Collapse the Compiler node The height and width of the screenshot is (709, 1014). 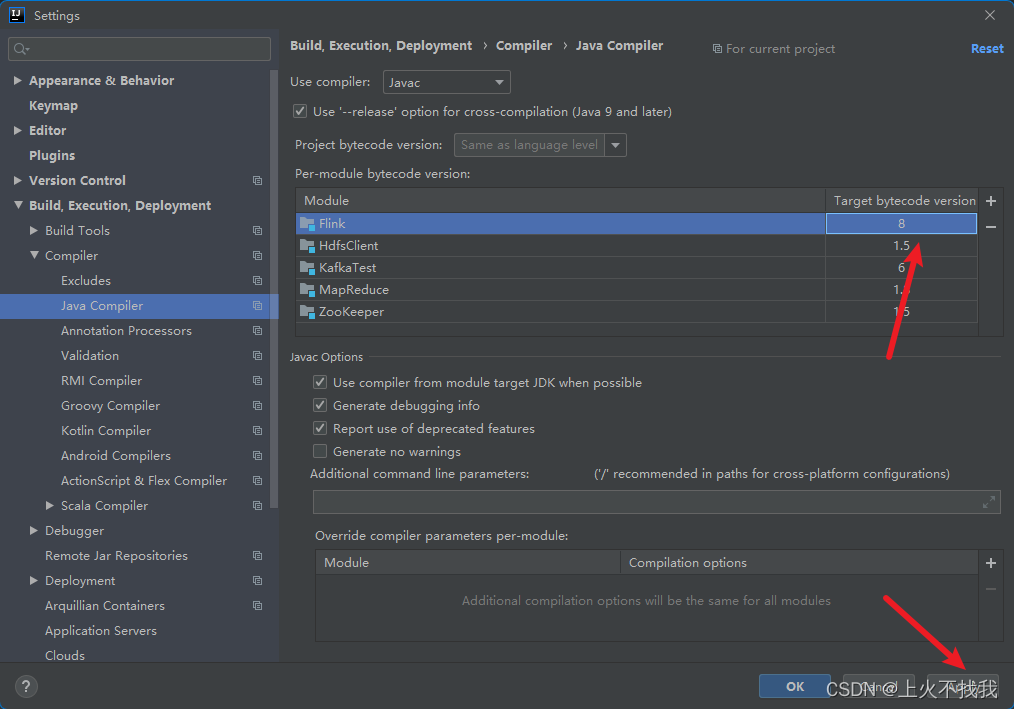(x=34, y=256)
